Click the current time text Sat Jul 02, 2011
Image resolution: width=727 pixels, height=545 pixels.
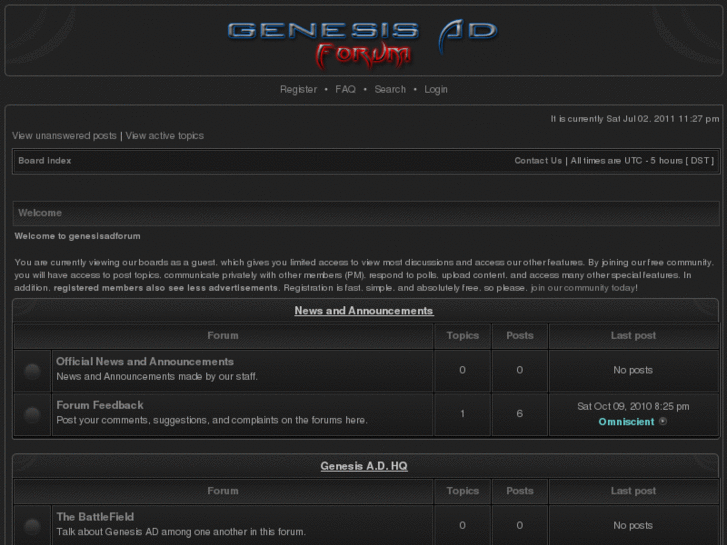coord(635,119)
